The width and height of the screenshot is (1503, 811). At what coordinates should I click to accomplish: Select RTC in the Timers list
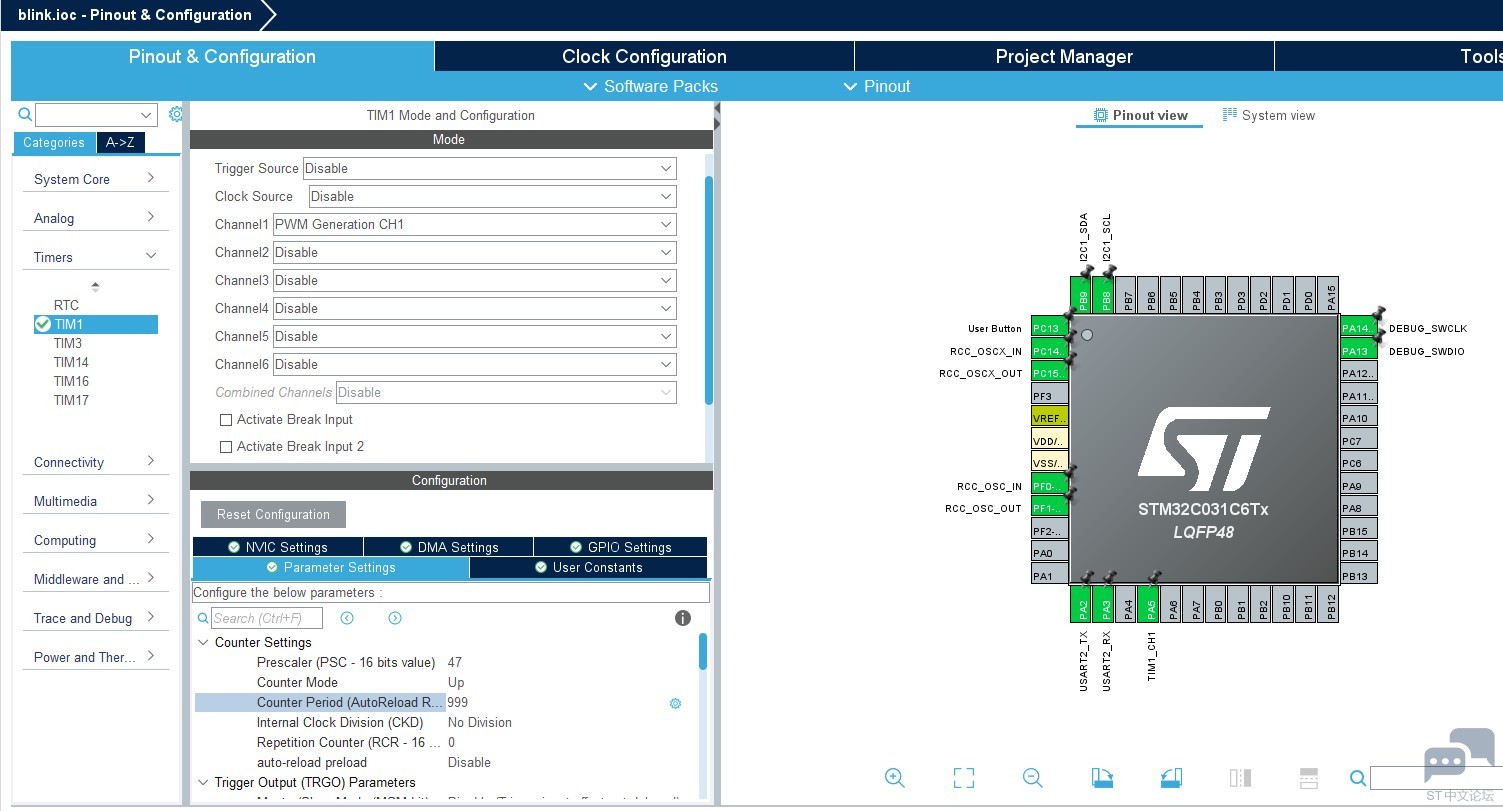point(66,305)
